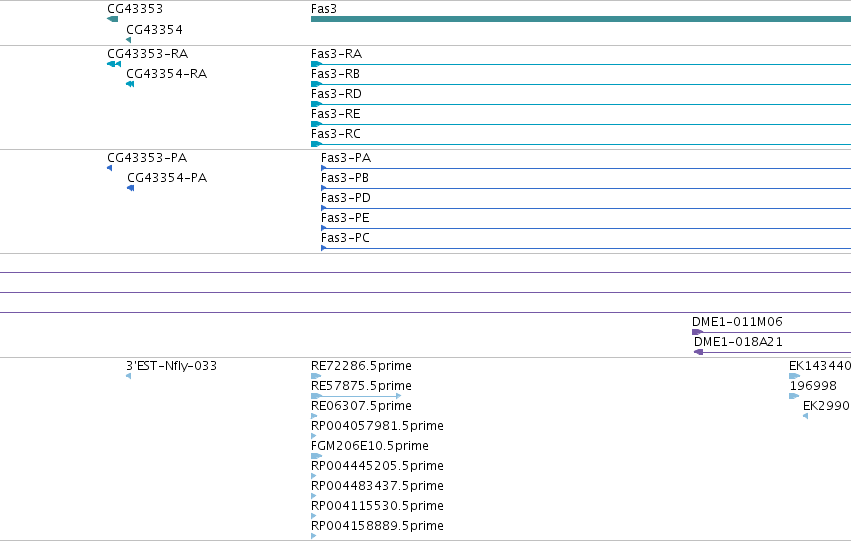851x541 pixels.
Task: Click the Fas3-RE exon start glyph
Action: click(x=316, y=124)
